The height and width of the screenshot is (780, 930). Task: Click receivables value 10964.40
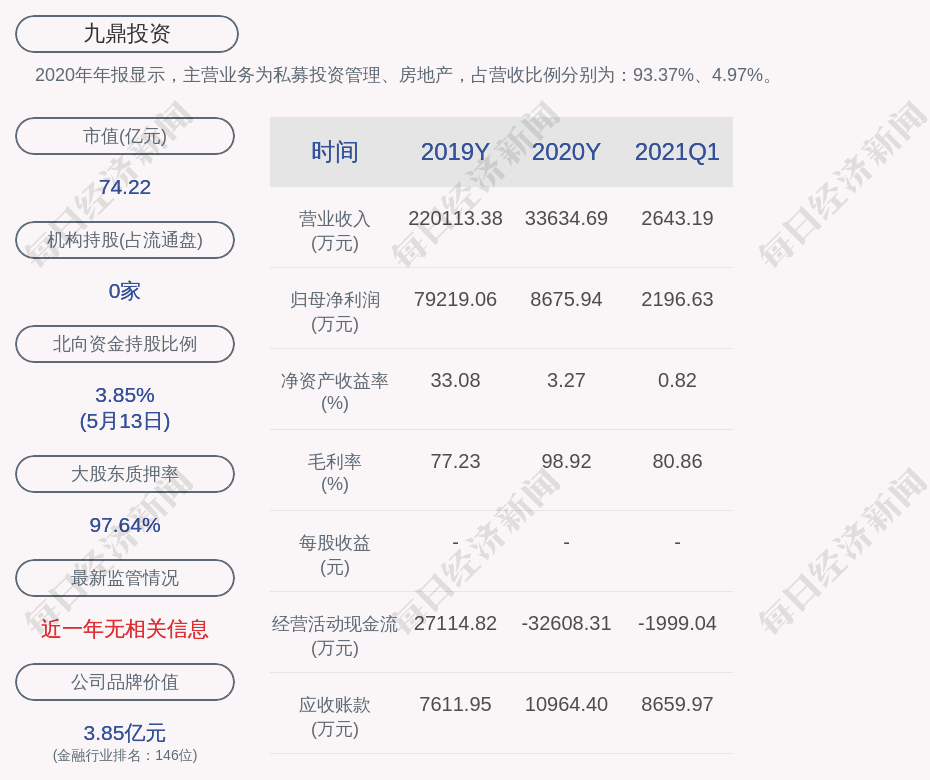click(x=566, y=704)
